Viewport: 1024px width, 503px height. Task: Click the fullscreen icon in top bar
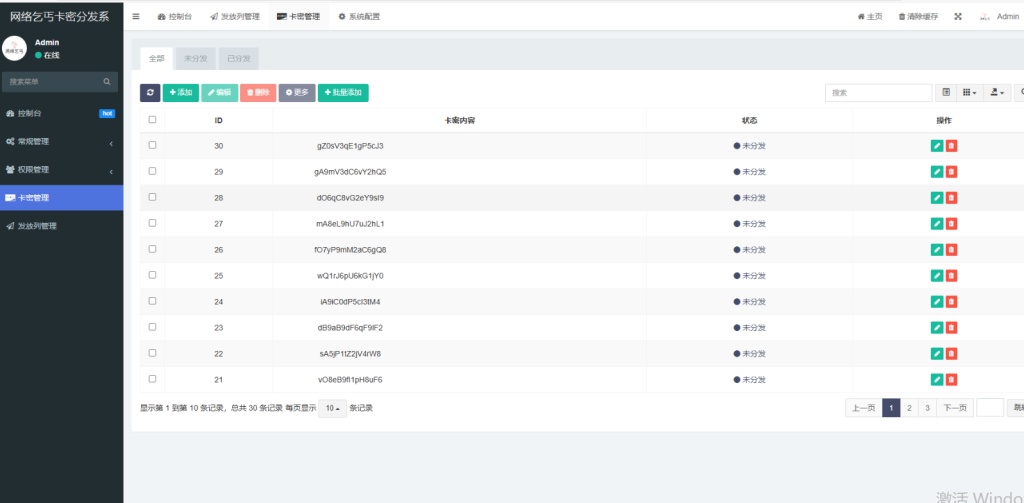point(958,17)
